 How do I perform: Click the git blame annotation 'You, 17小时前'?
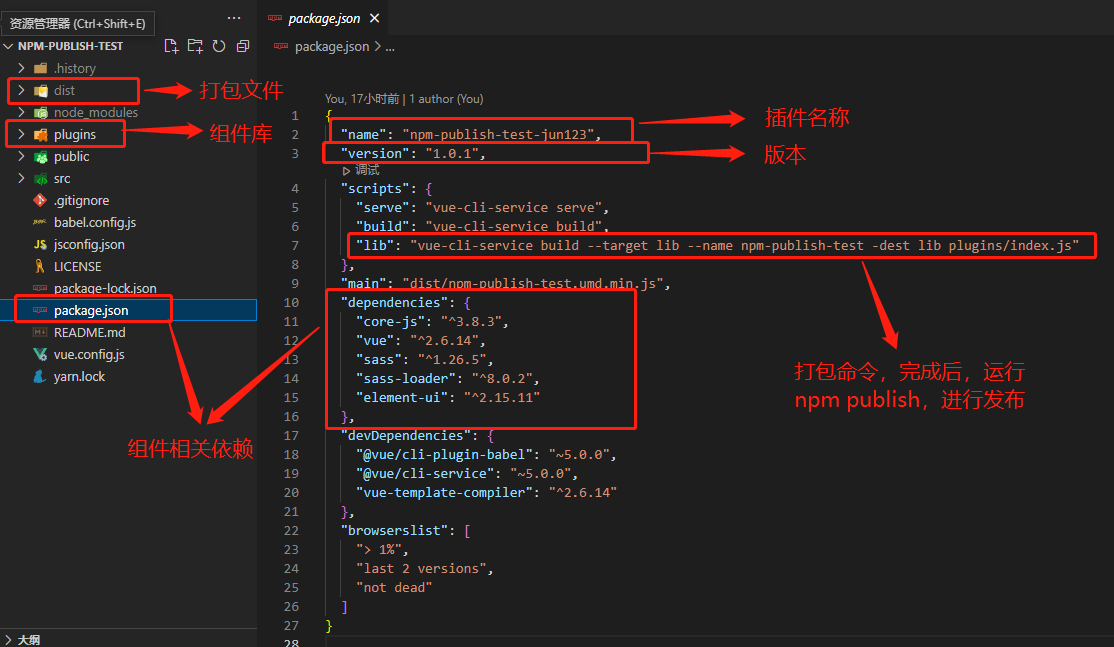point(362,99)
